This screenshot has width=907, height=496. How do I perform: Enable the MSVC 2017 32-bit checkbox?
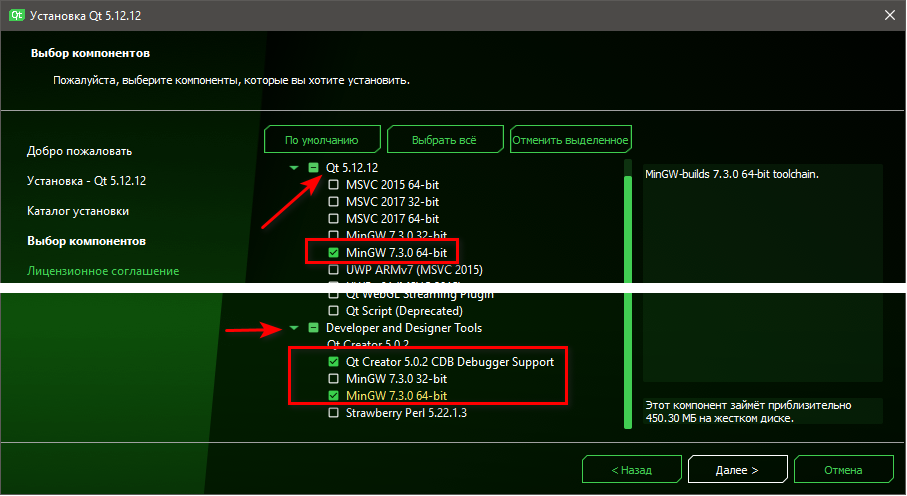[x=334, y=202]
